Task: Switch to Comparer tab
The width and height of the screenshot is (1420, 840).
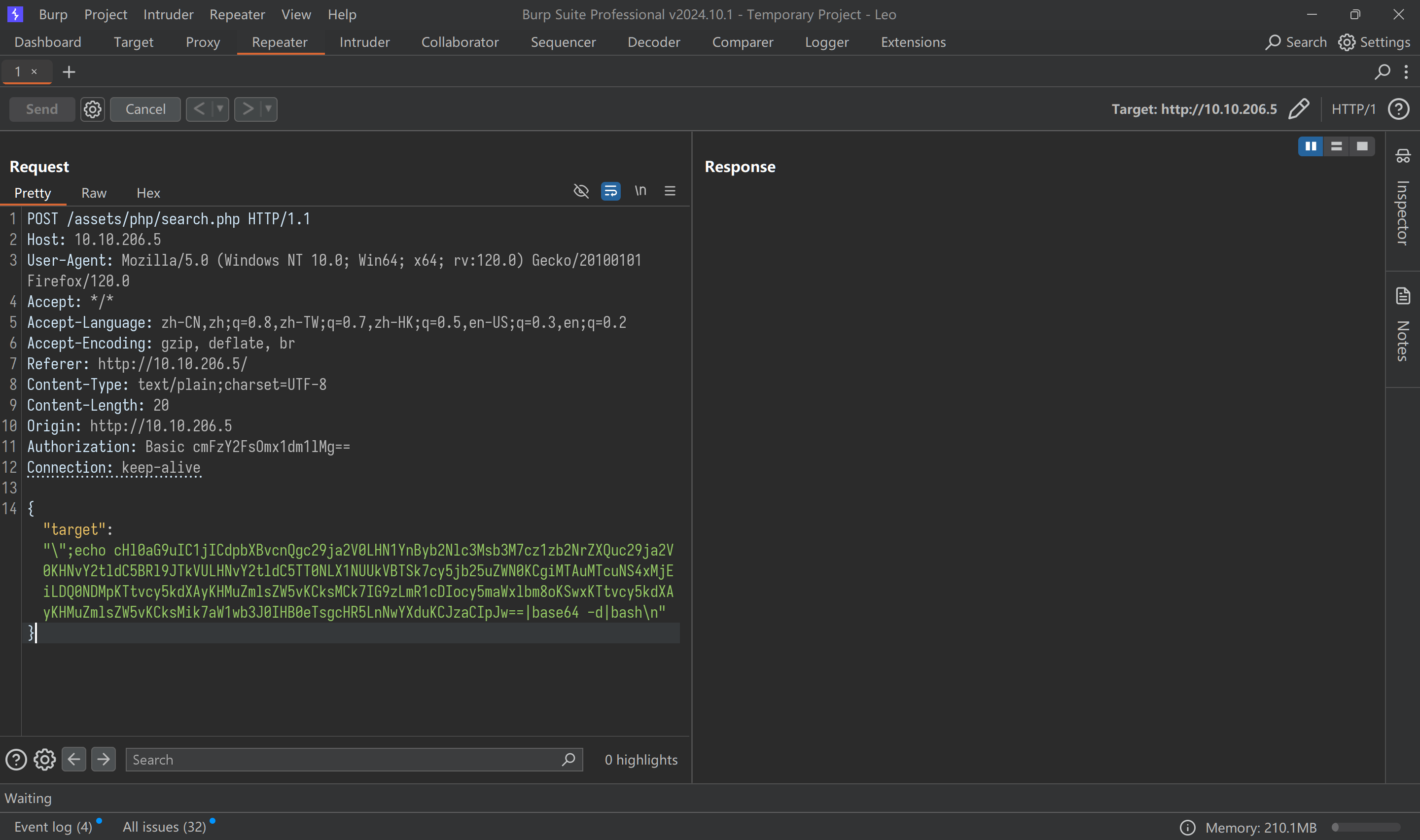Action: 743,42
